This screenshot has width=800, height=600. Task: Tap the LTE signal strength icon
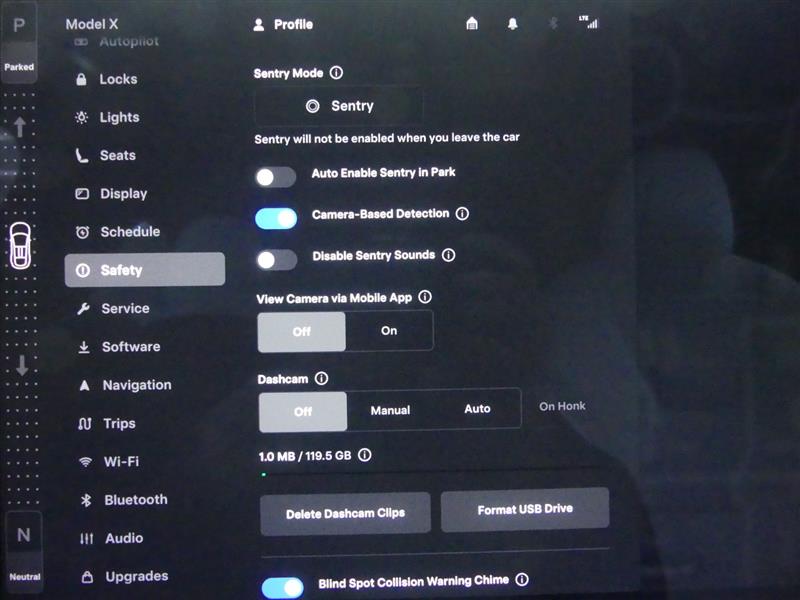[x=591, y=22]
